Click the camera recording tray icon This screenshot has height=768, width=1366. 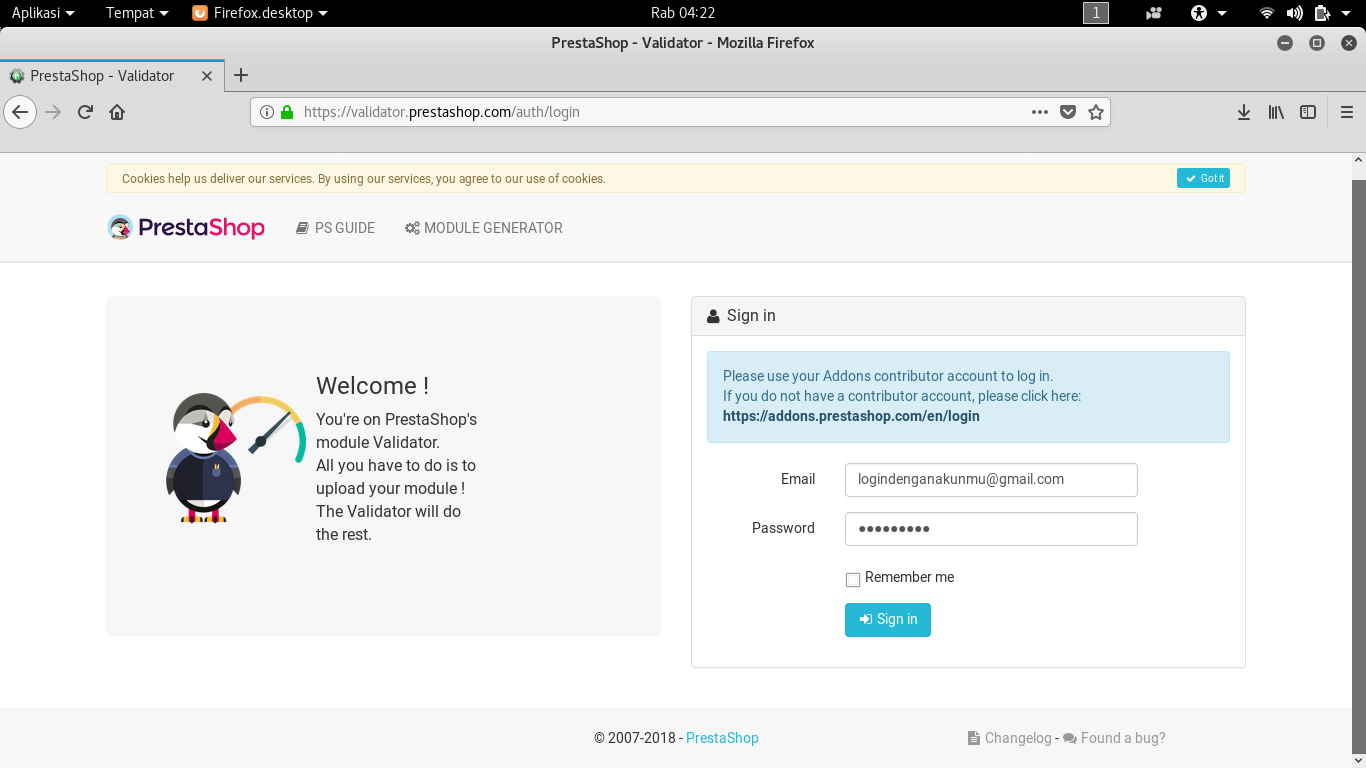click(x=1154, y=13)
